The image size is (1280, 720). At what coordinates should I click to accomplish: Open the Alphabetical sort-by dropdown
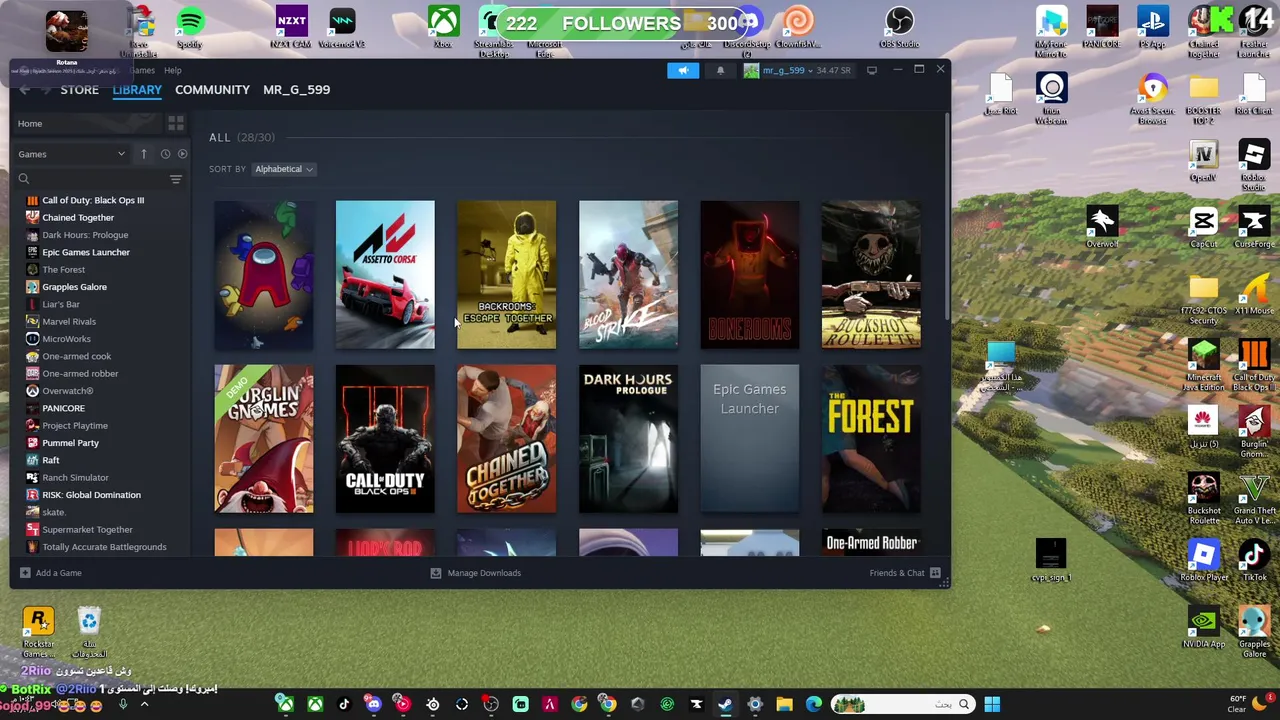coord(284,169)
